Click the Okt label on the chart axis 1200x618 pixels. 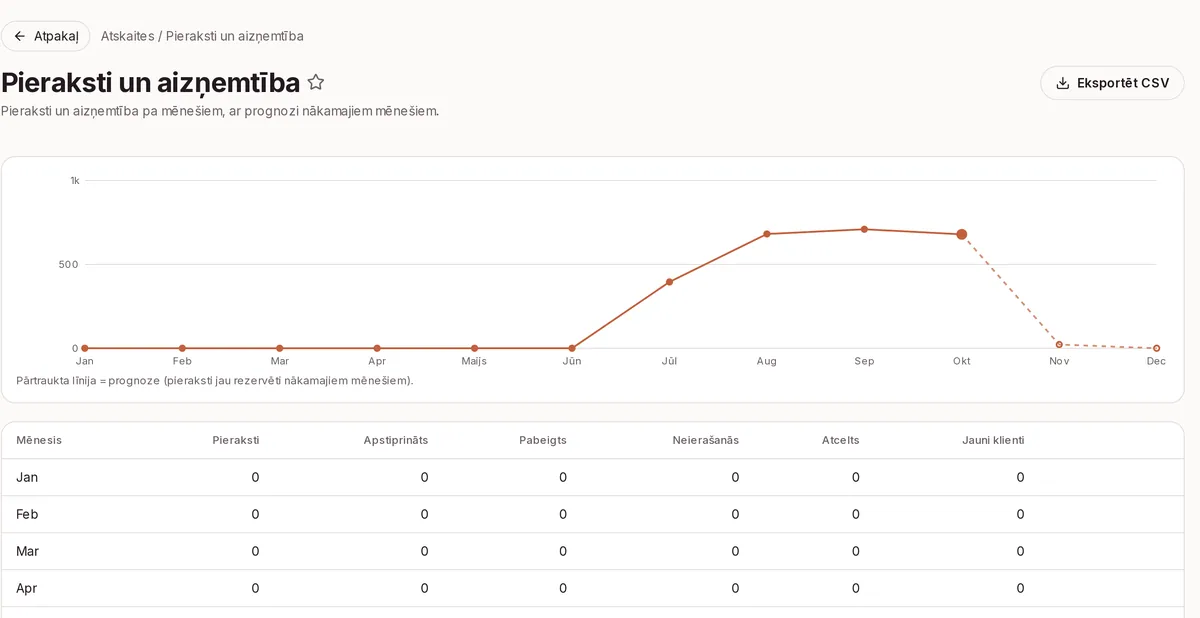pyautogui.click(x=962, y=361)
